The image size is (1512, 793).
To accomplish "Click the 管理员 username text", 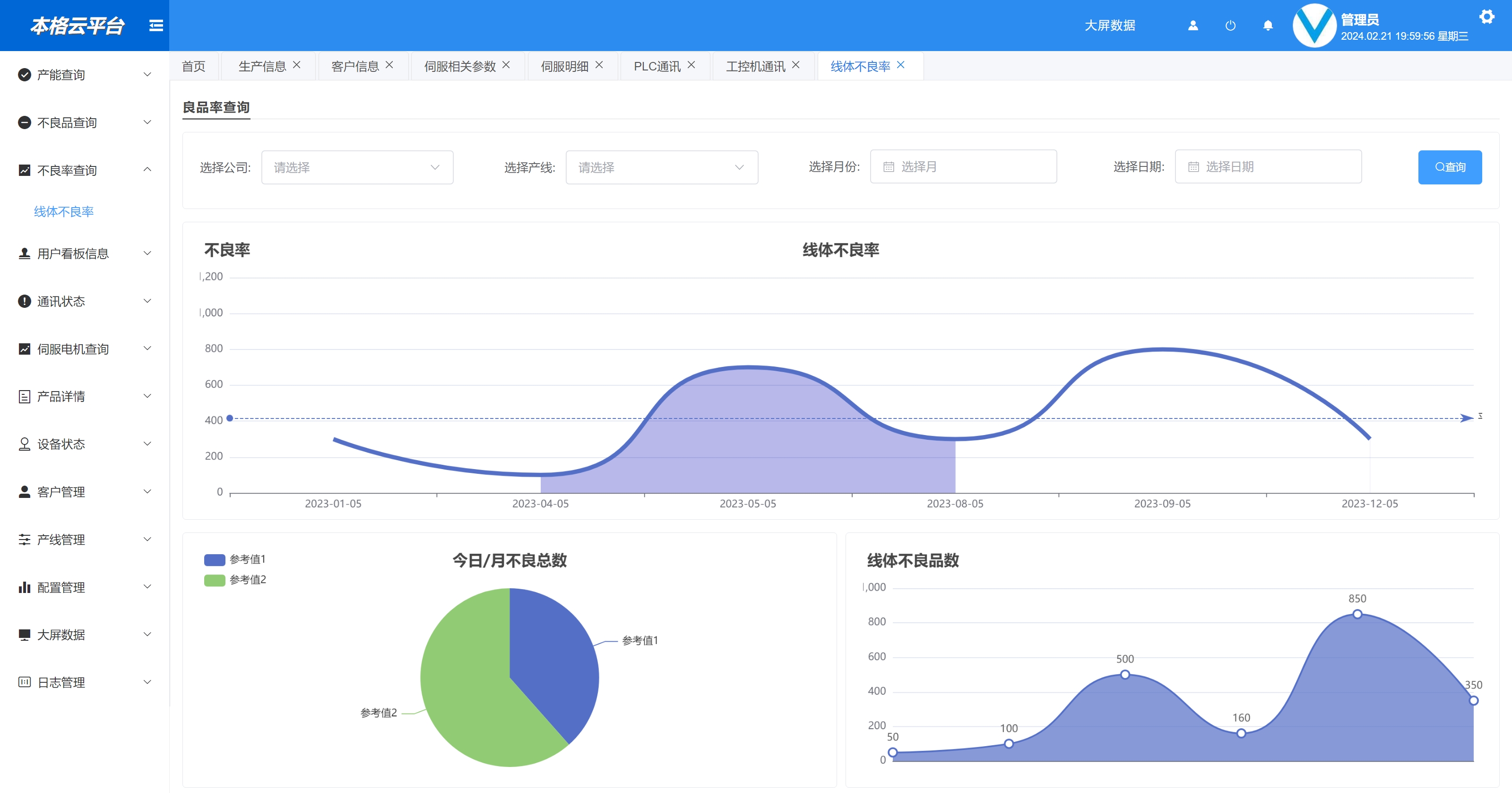I will tap(1359, 19).
